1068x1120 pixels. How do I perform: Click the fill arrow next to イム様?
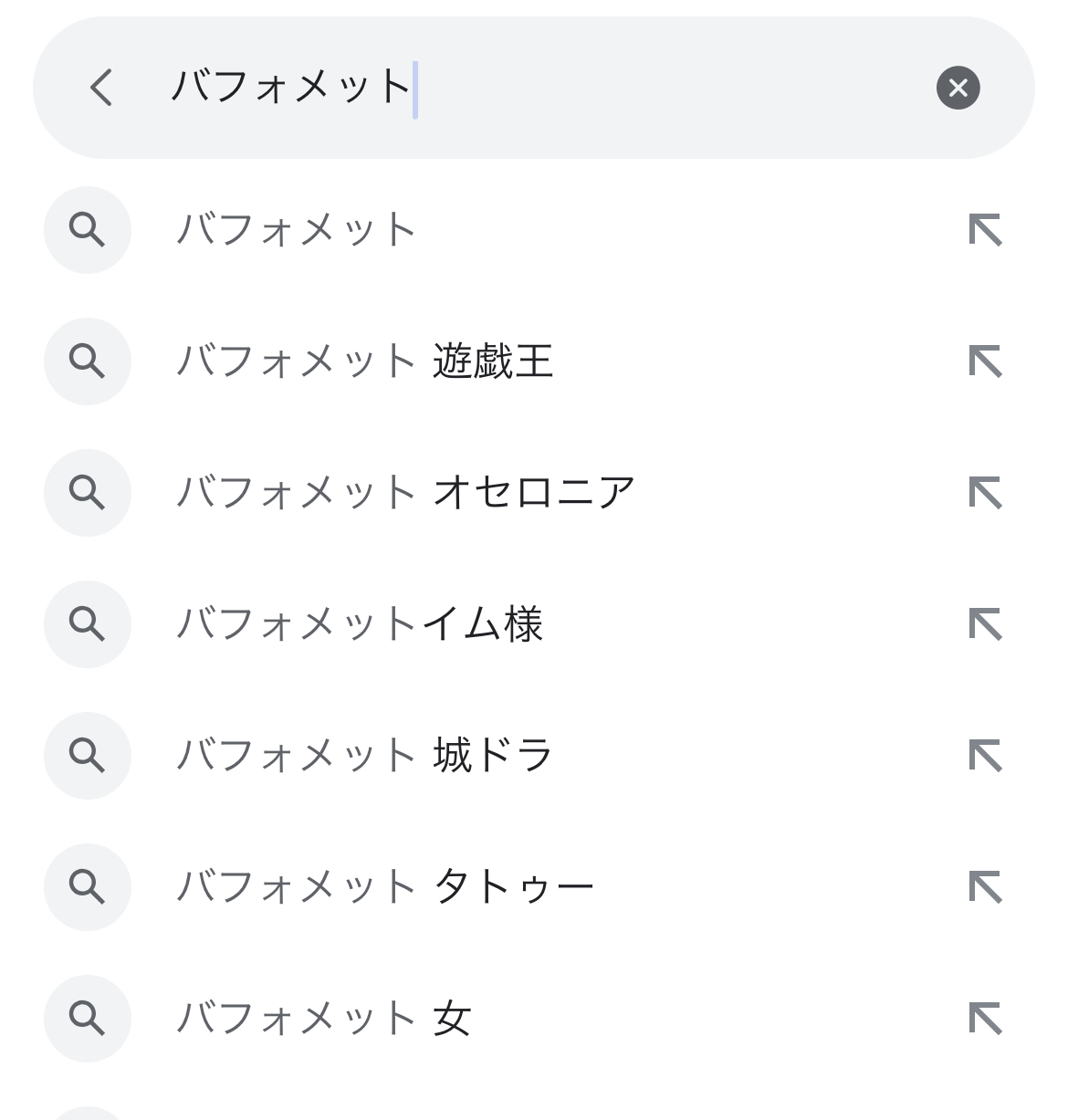point(985,624)
